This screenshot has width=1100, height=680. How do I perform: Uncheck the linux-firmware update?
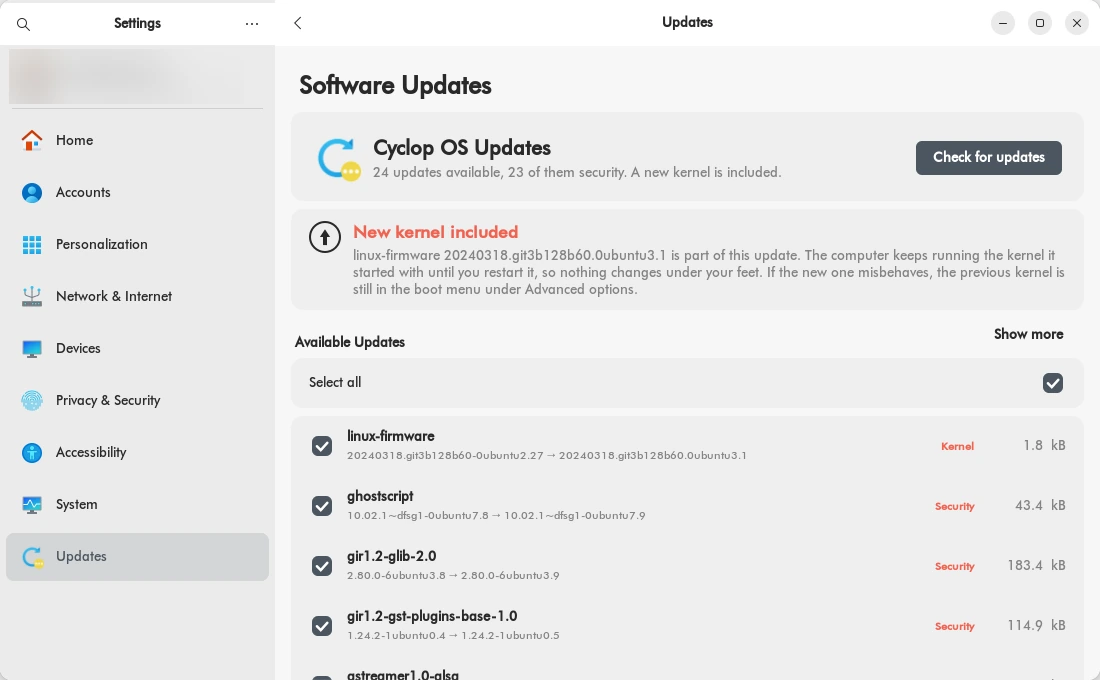tap(322, 446)
